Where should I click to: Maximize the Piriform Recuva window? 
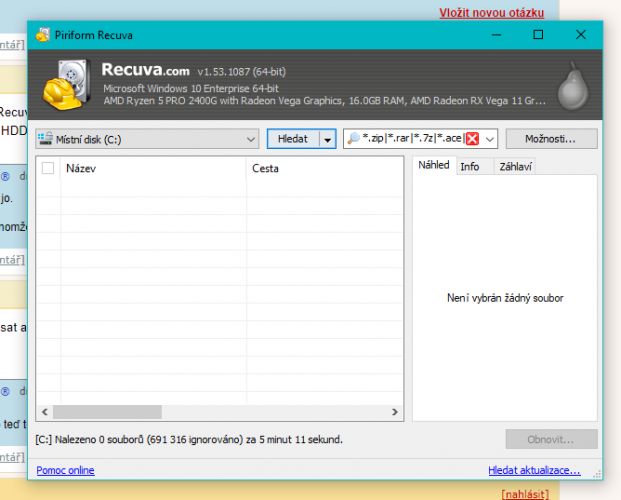point(538,35)
